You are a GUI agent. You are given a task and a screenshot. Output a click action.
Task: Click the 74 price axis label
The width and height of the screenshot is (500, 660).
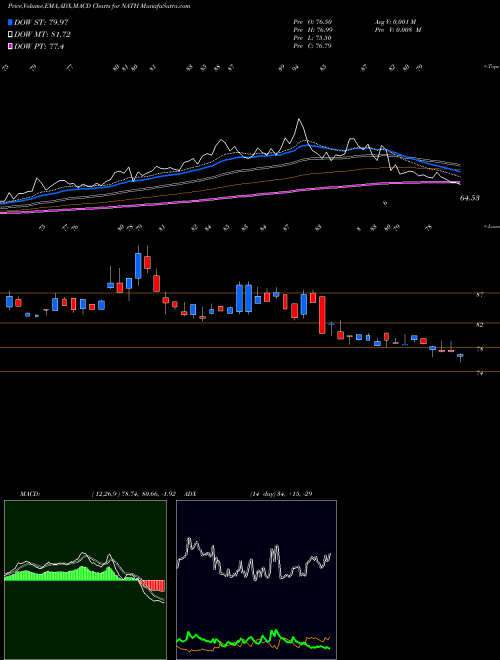[479, 373]
